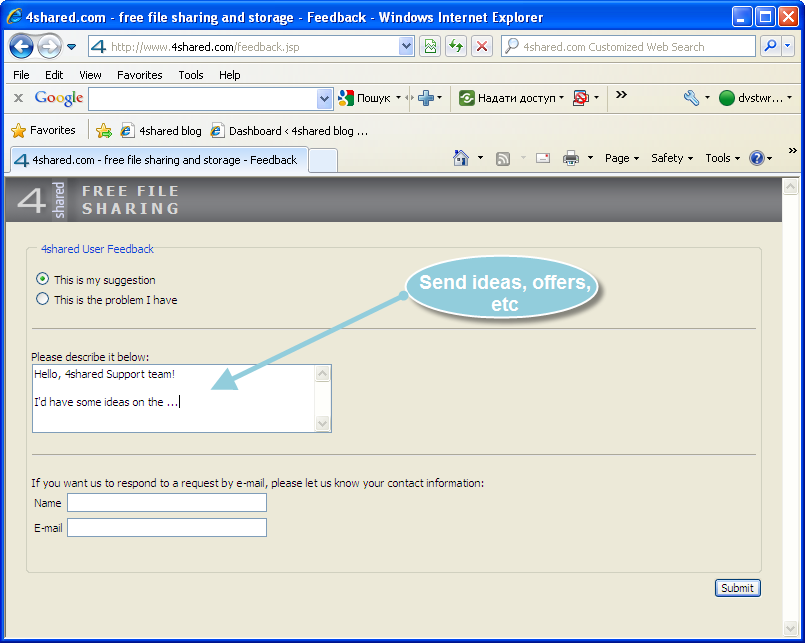The width and height of the screenshot is (805, 643).
Task: Expand the address bar history dropdown
Action: coord(406,47)
